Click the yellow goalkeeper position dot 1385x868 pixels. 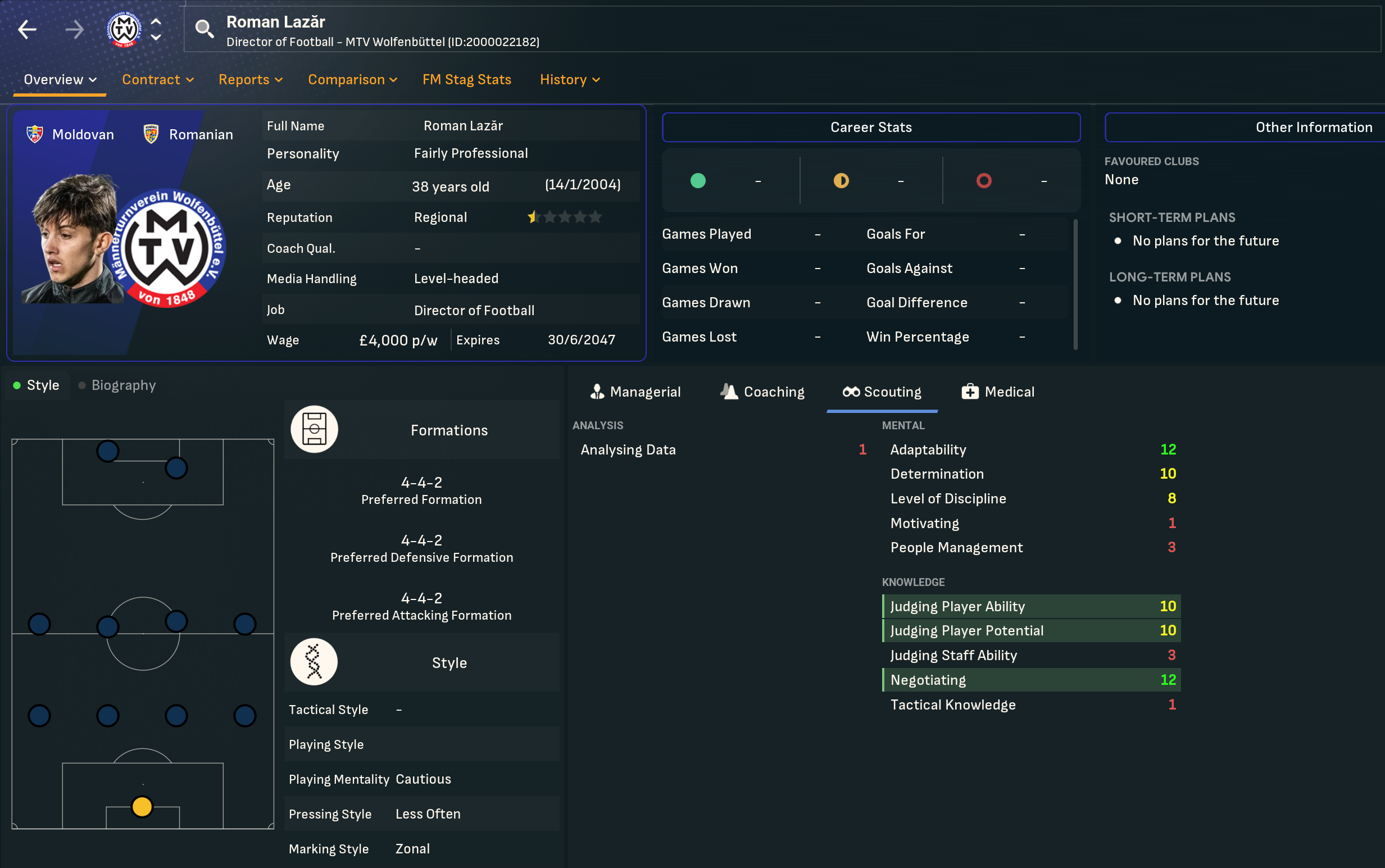pos(142,807)
